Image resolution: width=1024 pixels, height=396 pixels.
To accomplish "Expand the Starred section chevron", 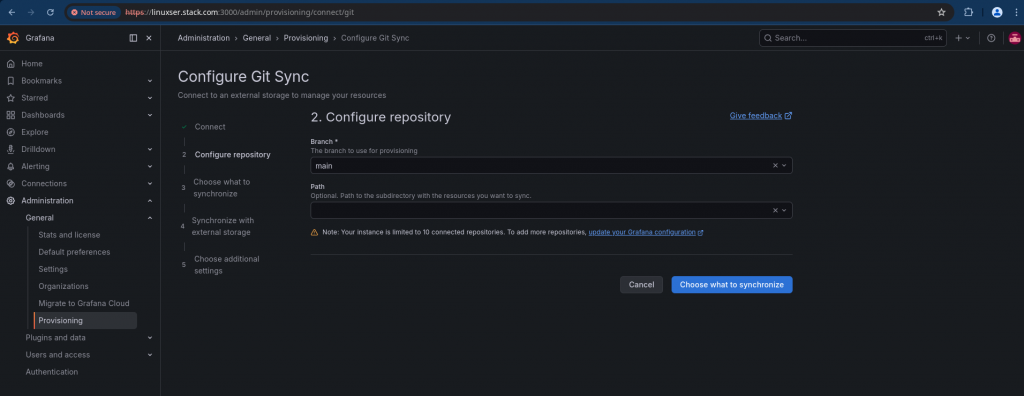I will [x=150, y=98].
